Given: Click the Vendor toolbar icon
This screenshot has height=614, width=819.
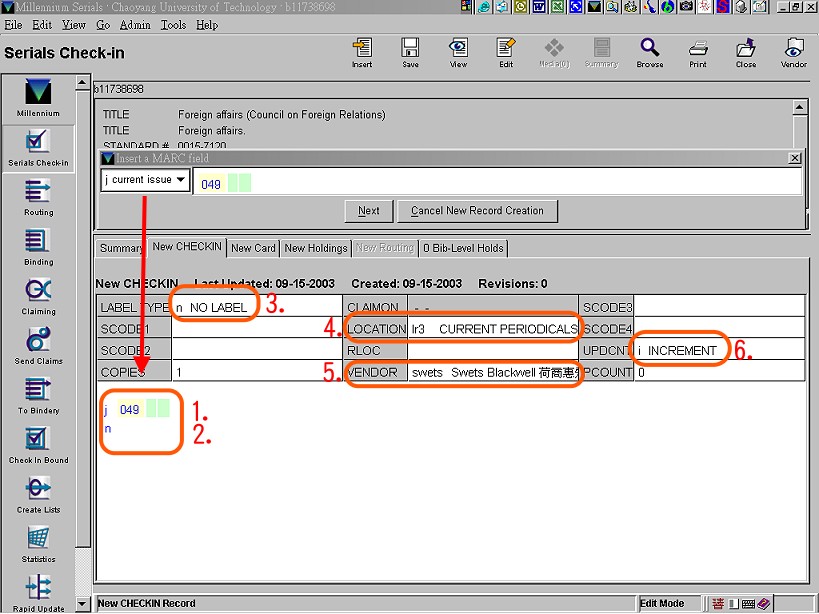Looking at the screenshot, I should [x=794, y=52].
